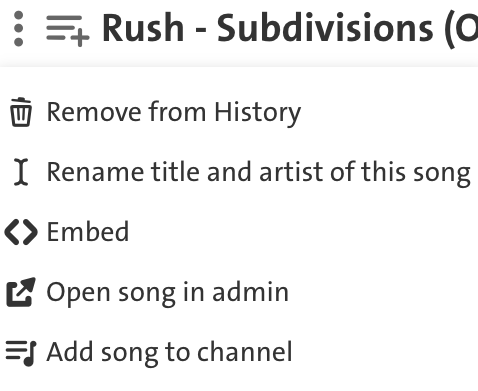Click the queue-with-music-note channel icon
This screenshot has height=391, width=478.
(x=21, y=353)
